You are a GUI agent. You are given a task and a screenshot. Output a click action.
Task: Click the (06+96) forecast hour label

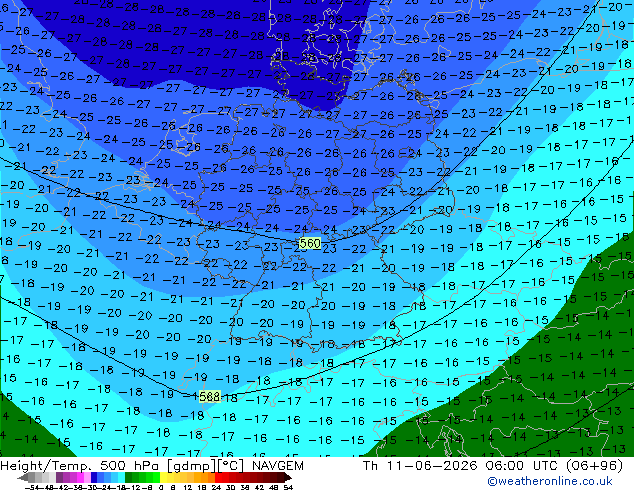click(x=594, y=466)
